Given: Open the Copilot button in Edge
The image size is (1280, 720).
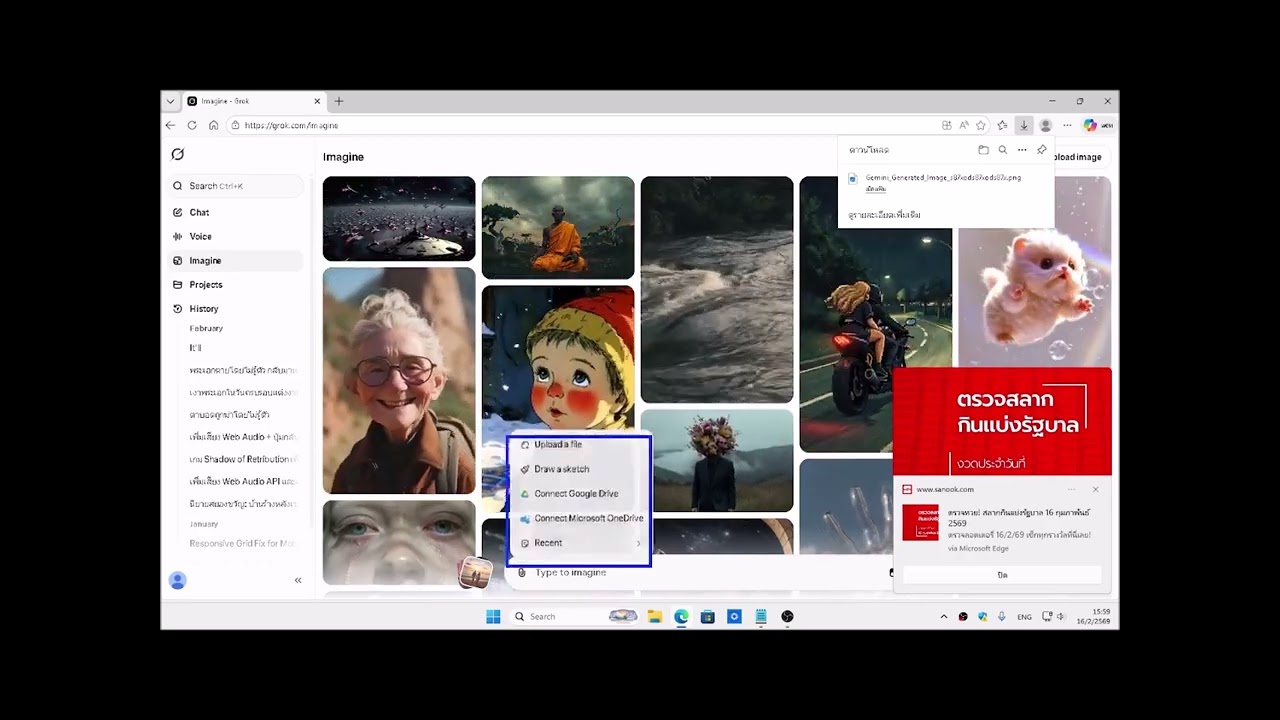Looking at the screenshot, I should [1090, 125].
